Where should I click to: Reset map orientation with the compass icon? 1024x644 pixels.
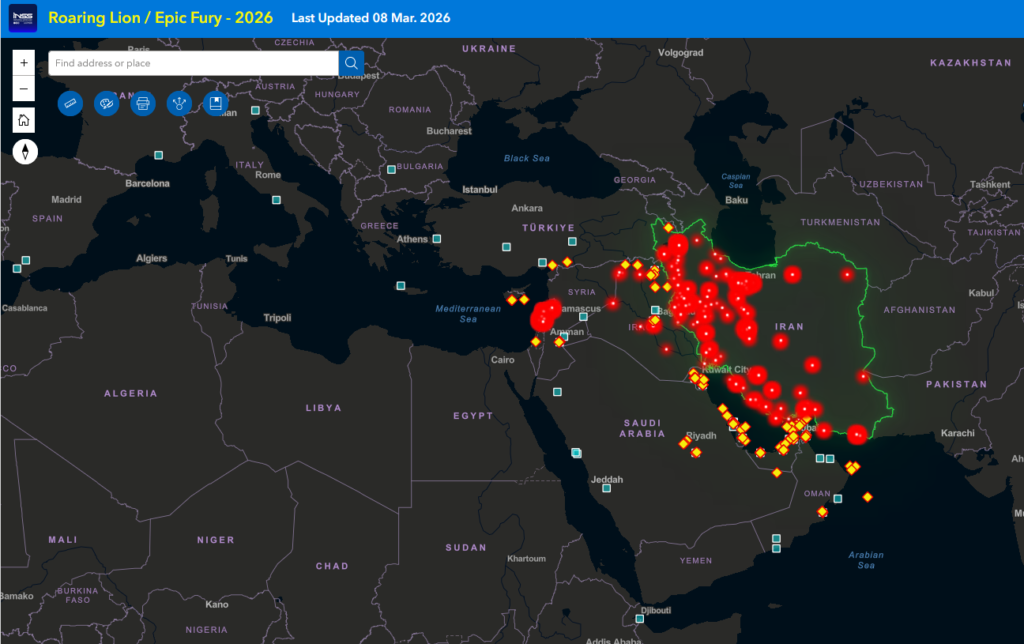click(x=25, y=152)
